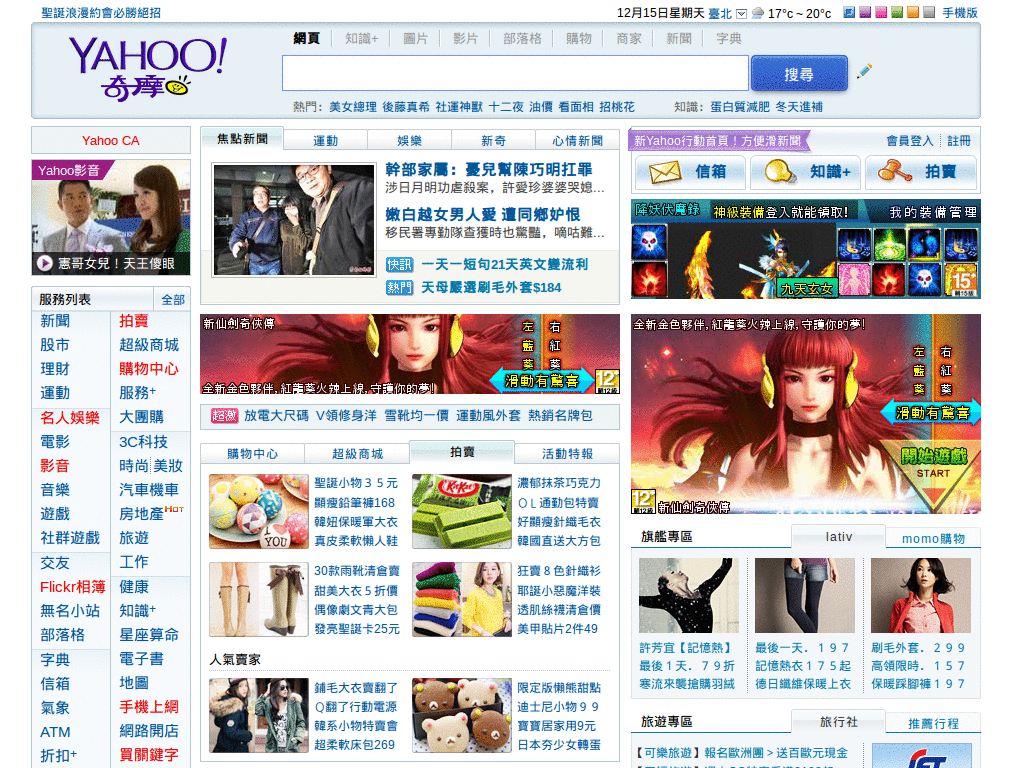Switch to the 圖片 search tab
The image size is (1024, 768).
415,39
